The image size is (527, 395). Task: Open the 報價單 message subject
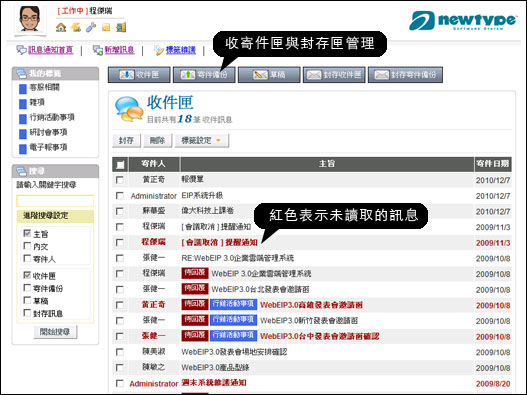193,180
